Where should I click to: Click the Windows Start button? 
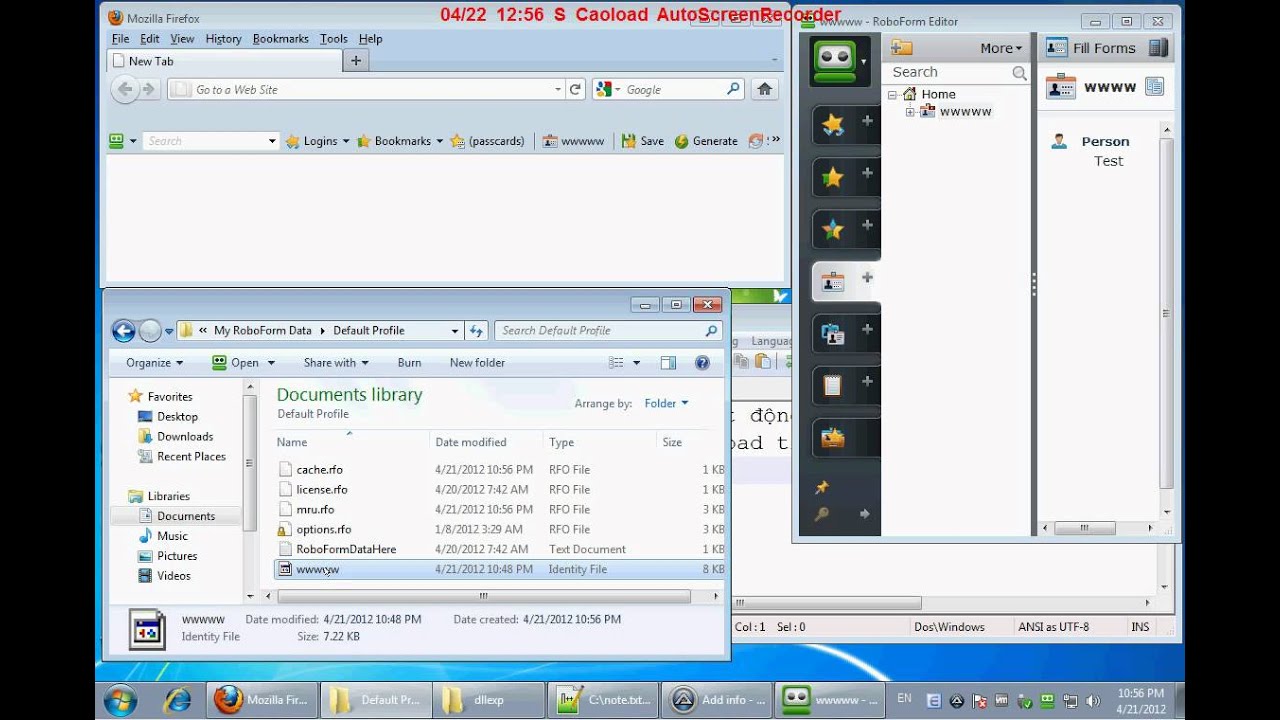click(120, 699)
